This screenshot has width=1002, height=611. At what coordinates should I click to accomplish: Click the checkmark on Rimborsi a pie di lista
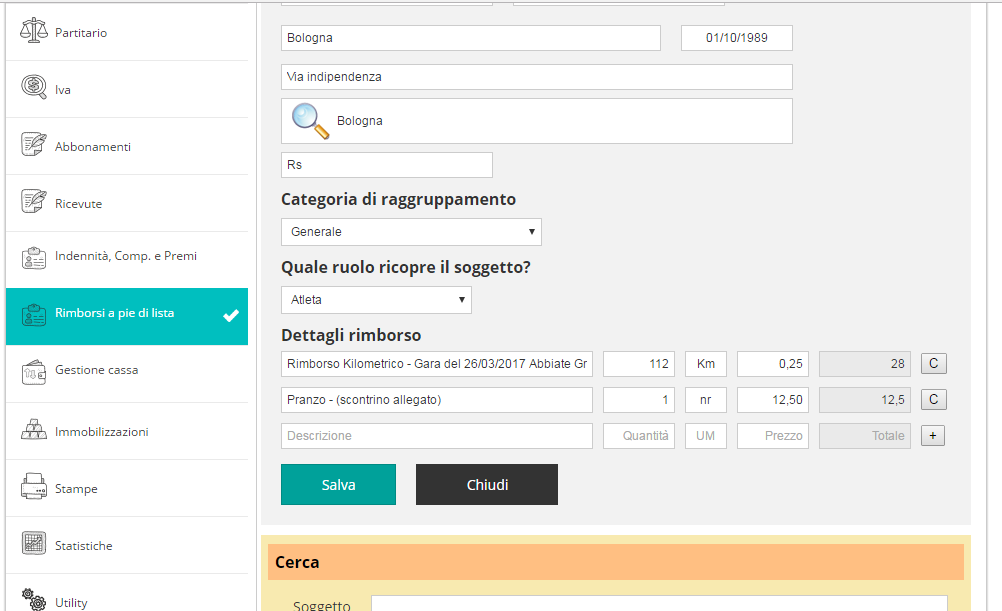231,315
